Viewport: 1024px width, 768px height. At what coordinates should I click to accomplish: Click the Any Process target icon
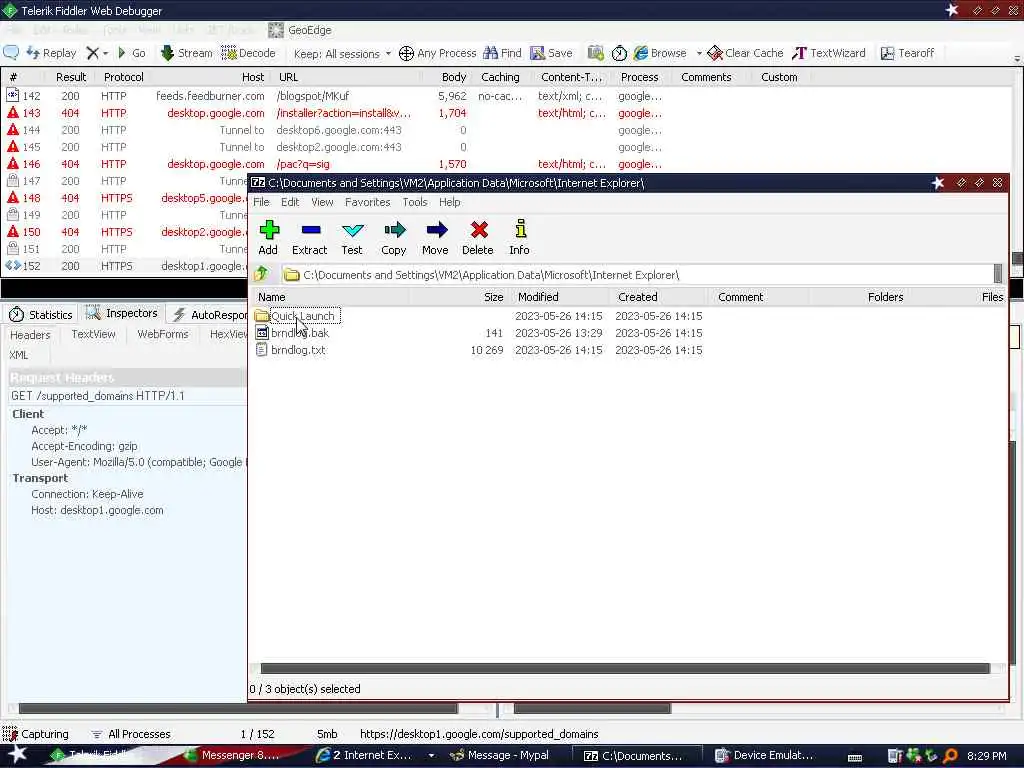[406, 54]
